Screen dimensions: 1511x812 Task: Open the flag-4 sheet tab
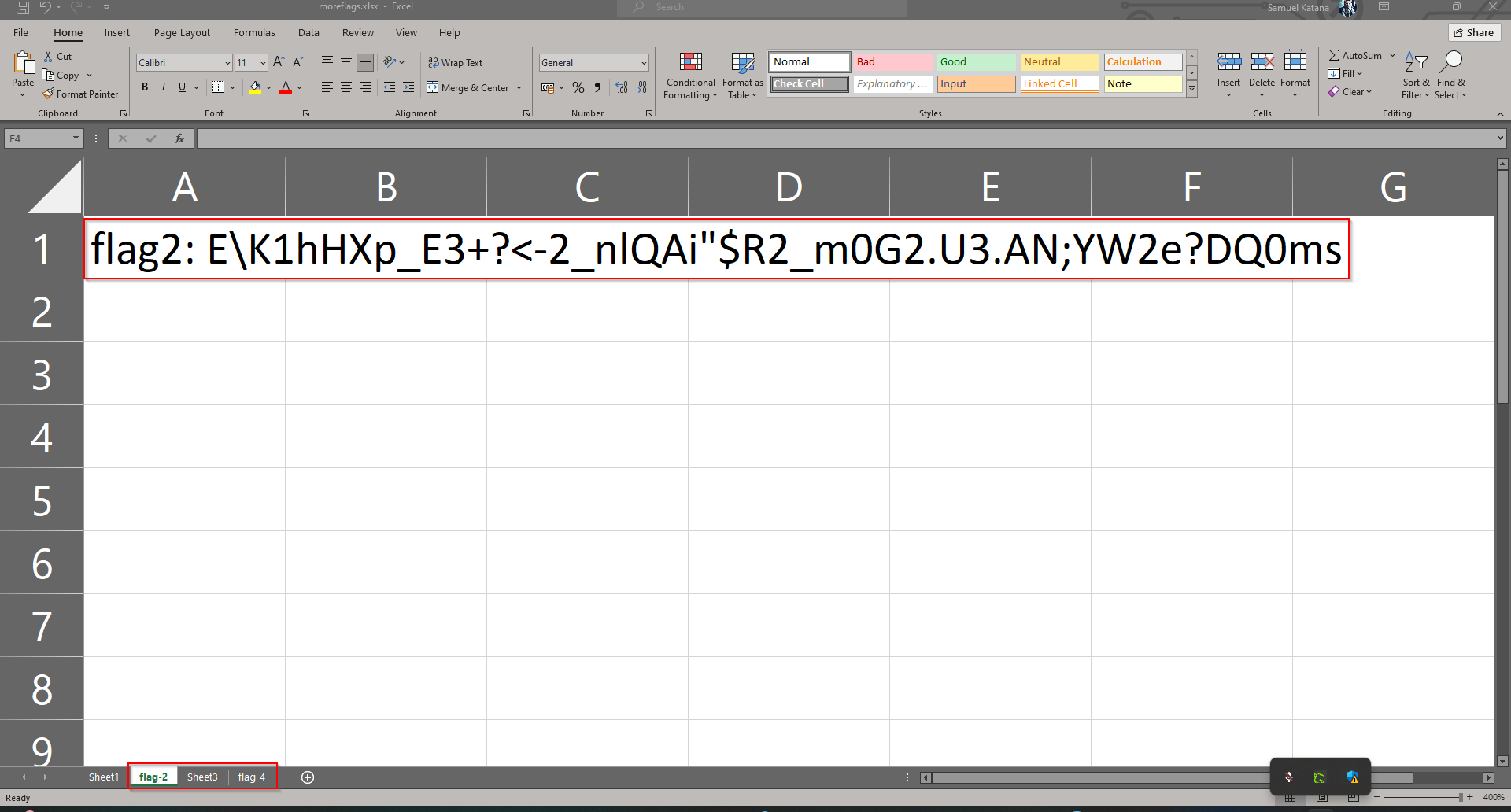251,777
